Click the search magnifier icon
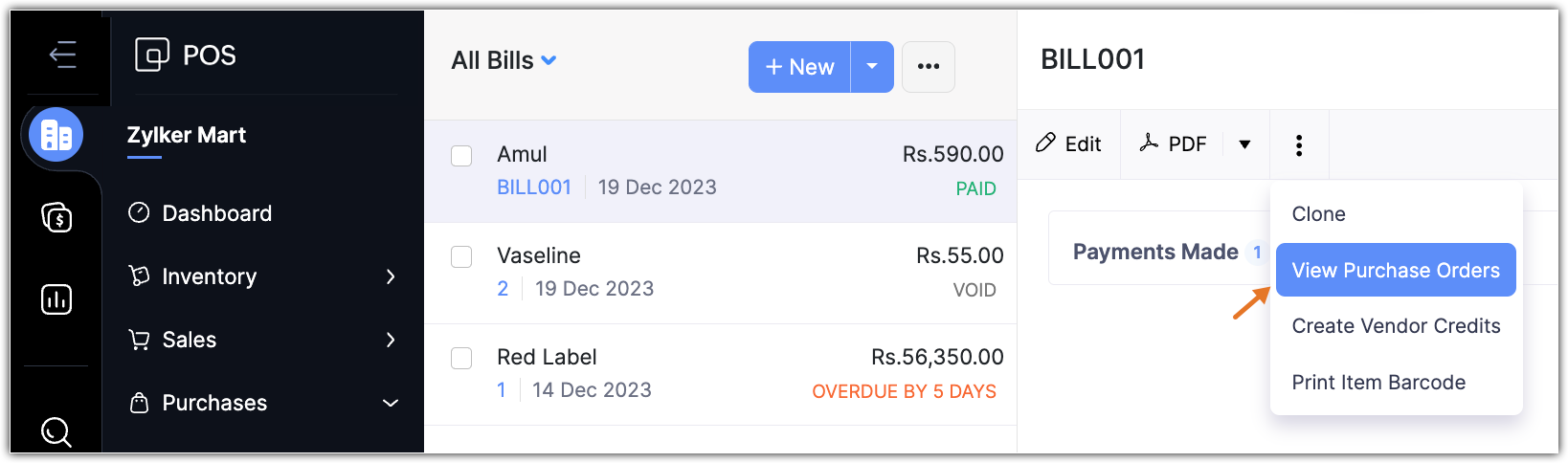This screenshot has height=463, width=1568. (56, 431)
